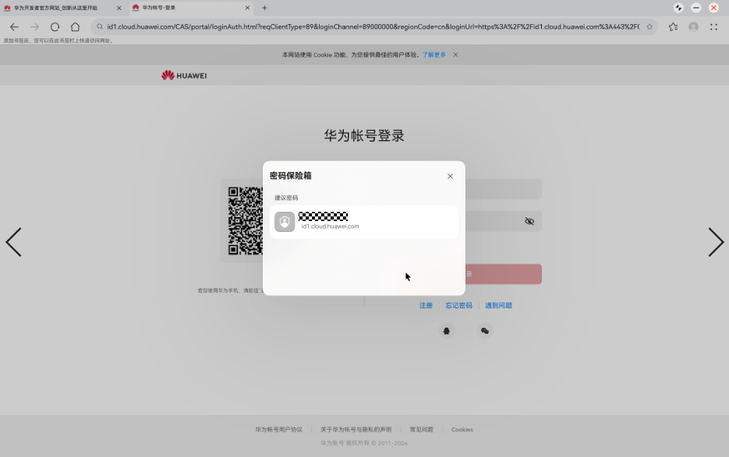Screen dimensions: 729x457
Task: Switch to 华为开发者官方网站 tab
Action: click(58, 8)
